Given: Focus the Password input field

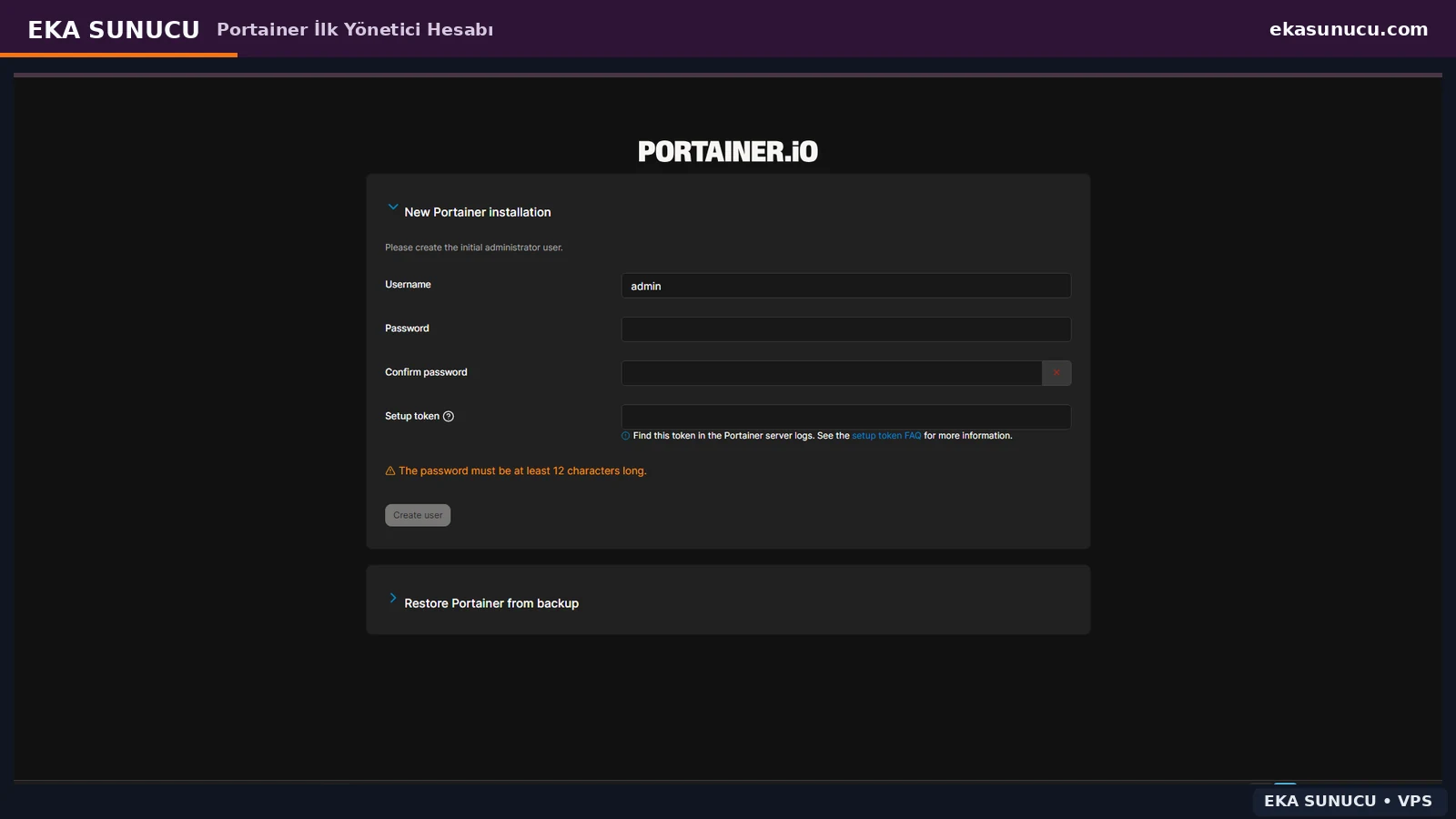Looking at the screenshot, I should click(845, 329).
